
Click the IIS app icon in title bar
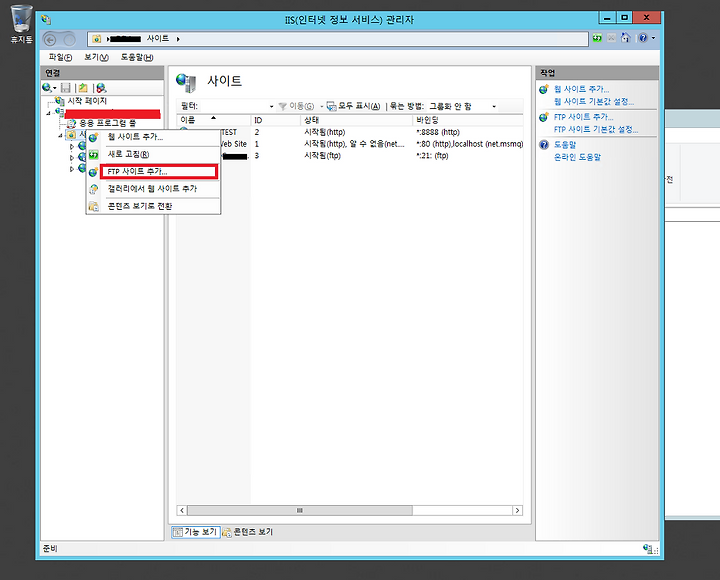[x=46, y=20]
